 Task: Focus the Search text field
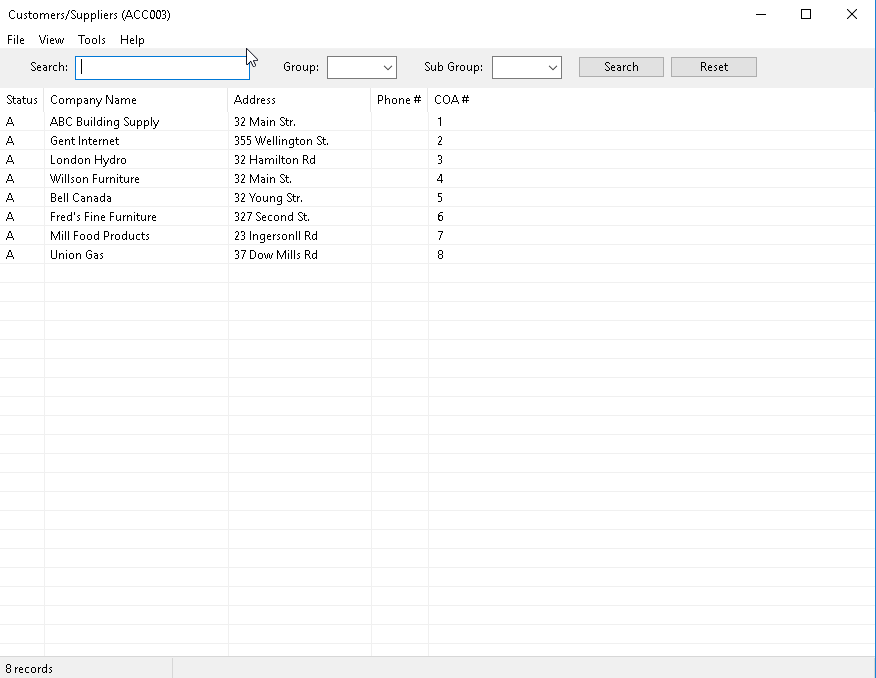[x=163, y=67]
